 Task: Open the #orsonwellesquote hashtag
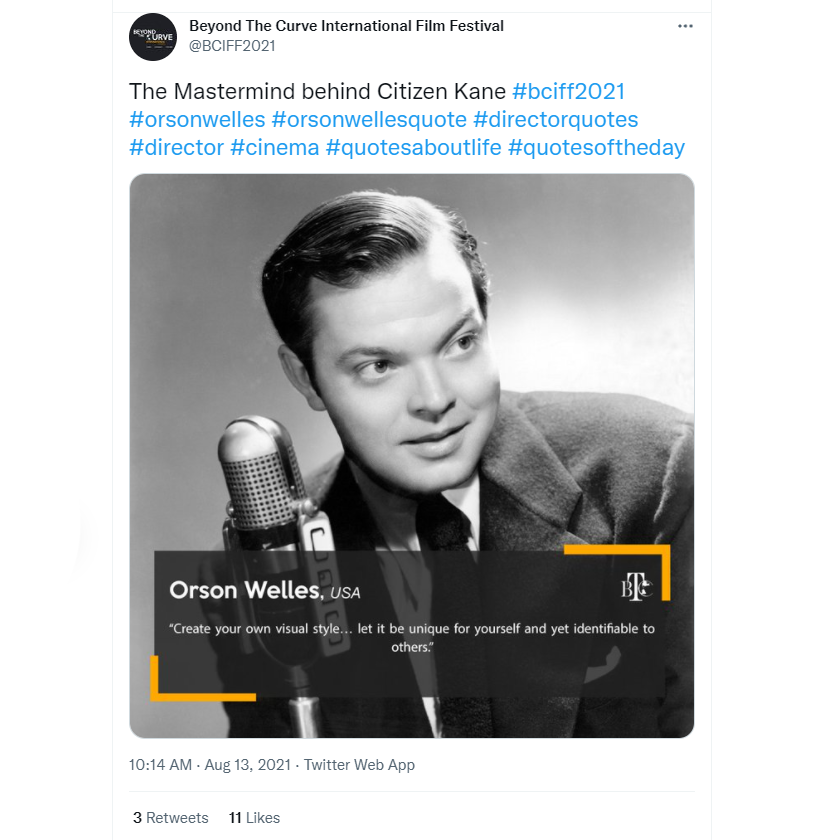click(369, 120)
